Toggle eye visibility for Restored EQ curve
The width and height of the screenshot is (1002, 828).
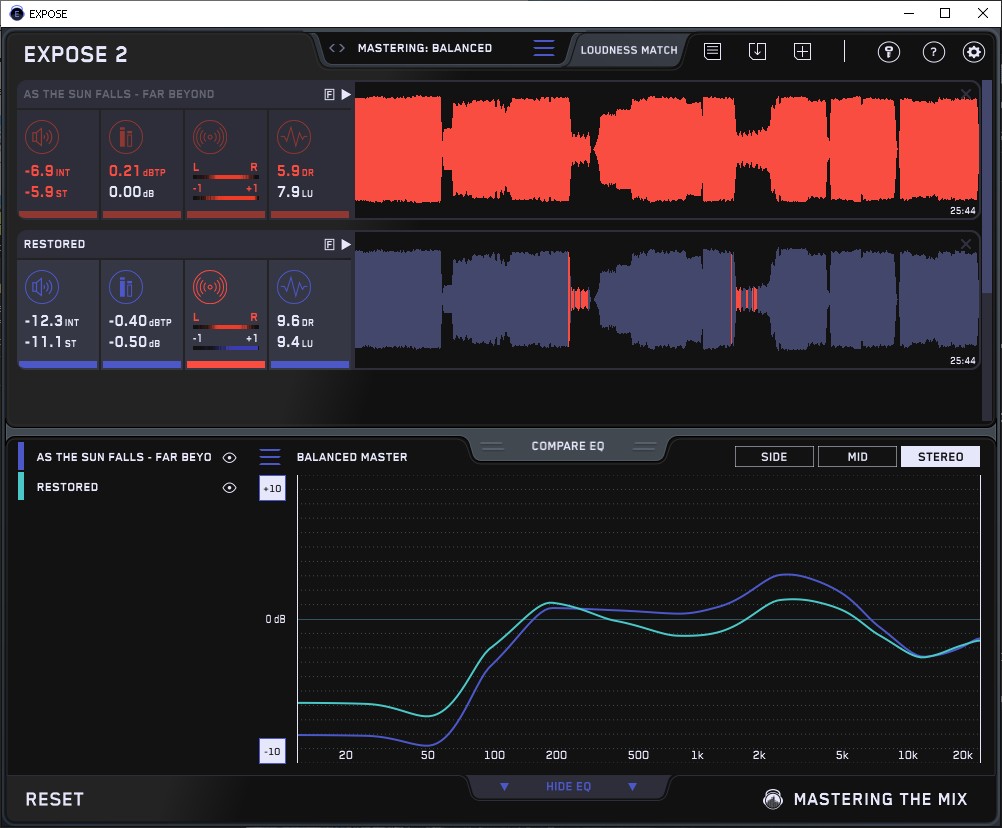230,487
